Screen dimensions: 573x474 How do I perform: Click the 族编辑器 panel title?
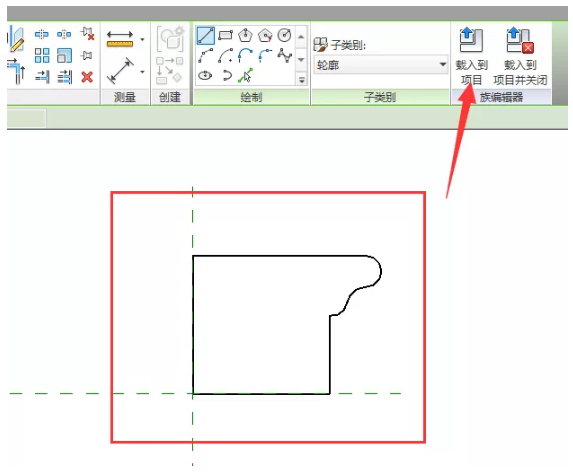tap(501, 97)
